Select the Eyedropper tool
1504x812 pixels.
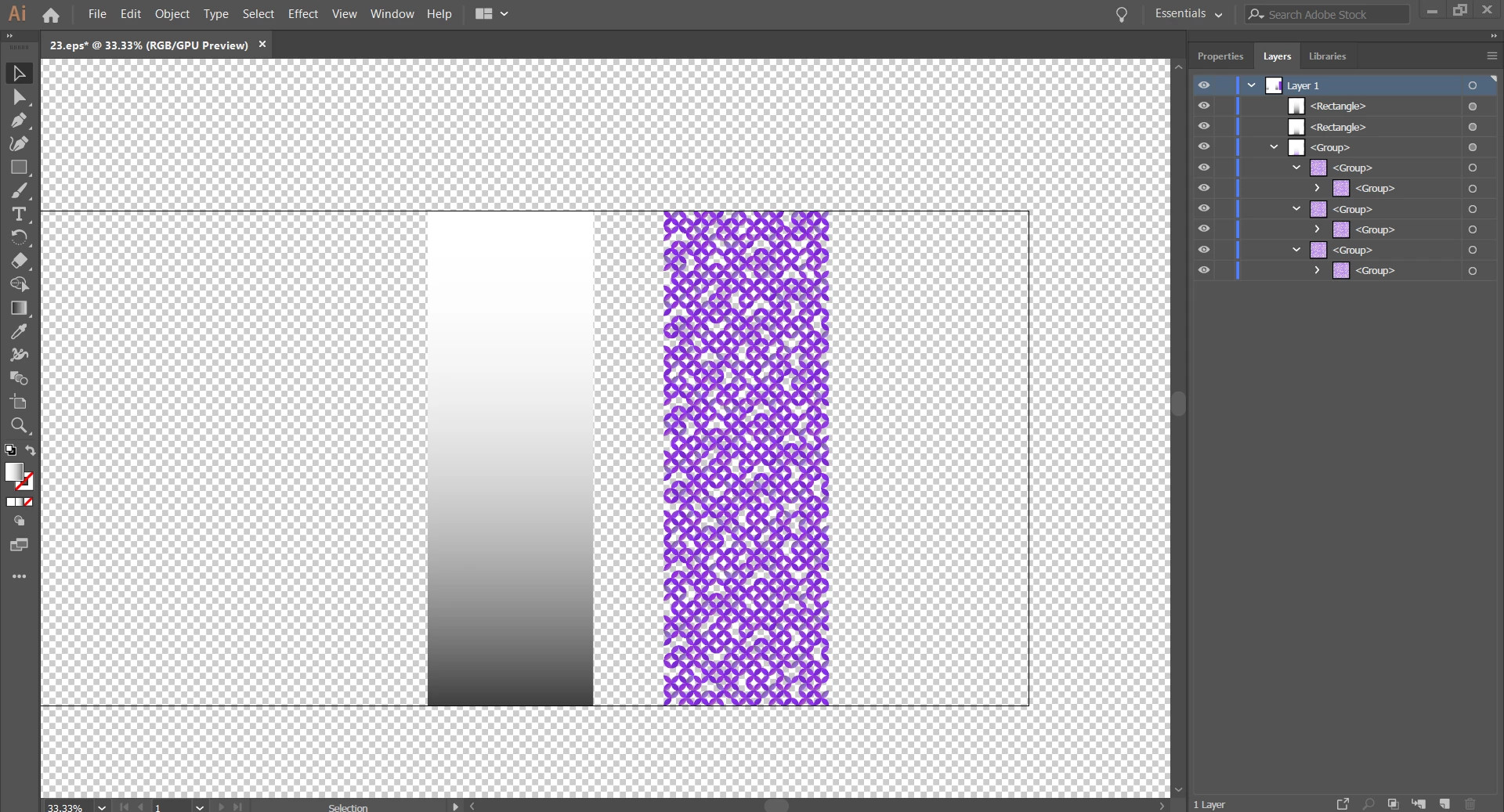19,331
